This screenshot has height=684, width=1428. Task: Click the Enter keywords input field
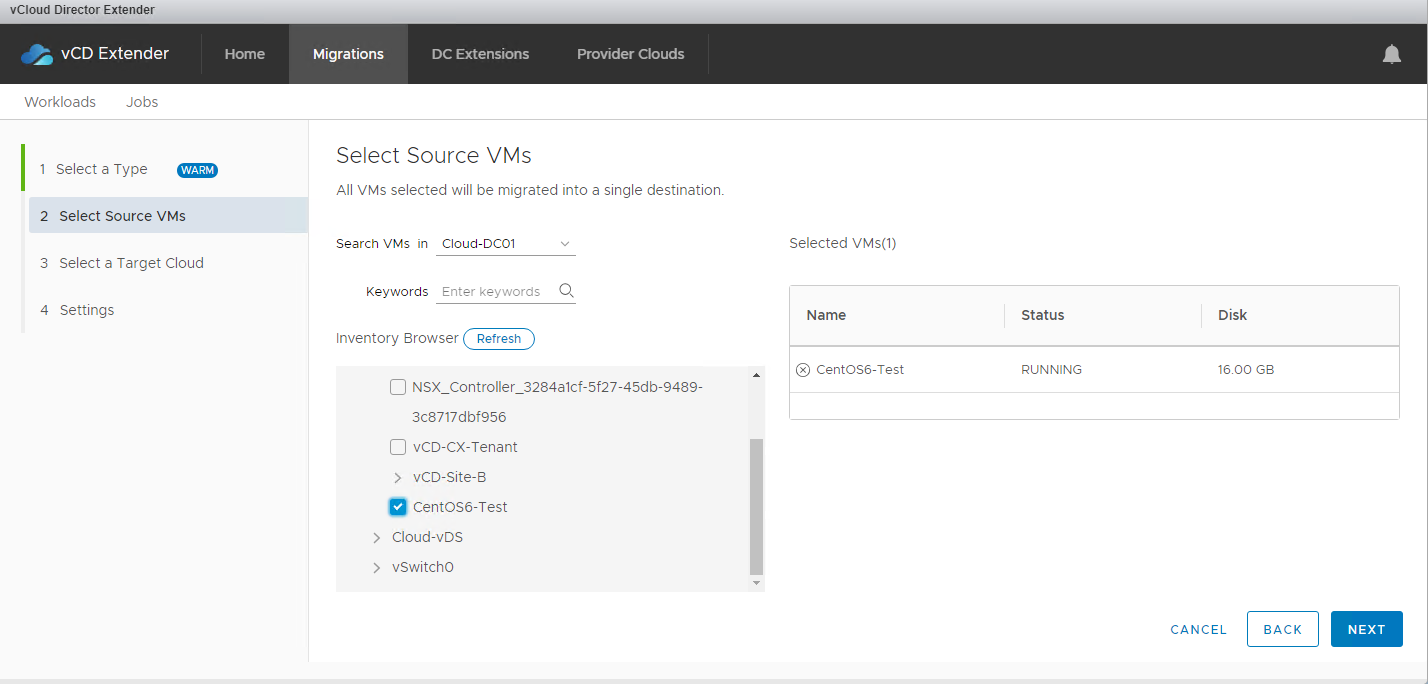[x=495, y=292]
